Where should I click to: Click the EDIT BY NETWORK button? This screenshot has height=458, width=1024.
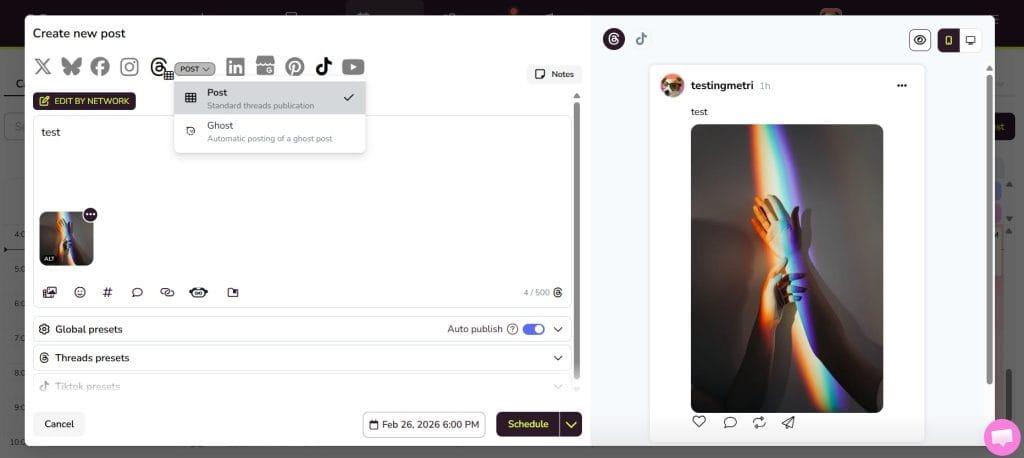pos(84,101)
